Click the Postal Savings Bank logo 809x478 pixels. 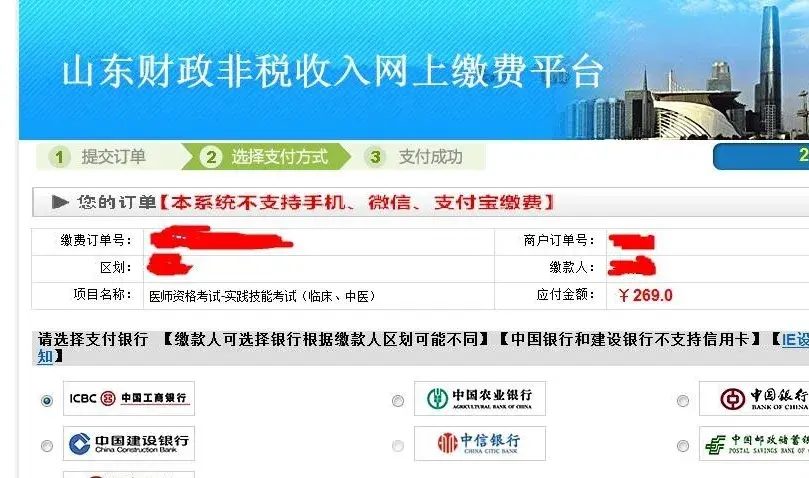click(x=754, y=443)
